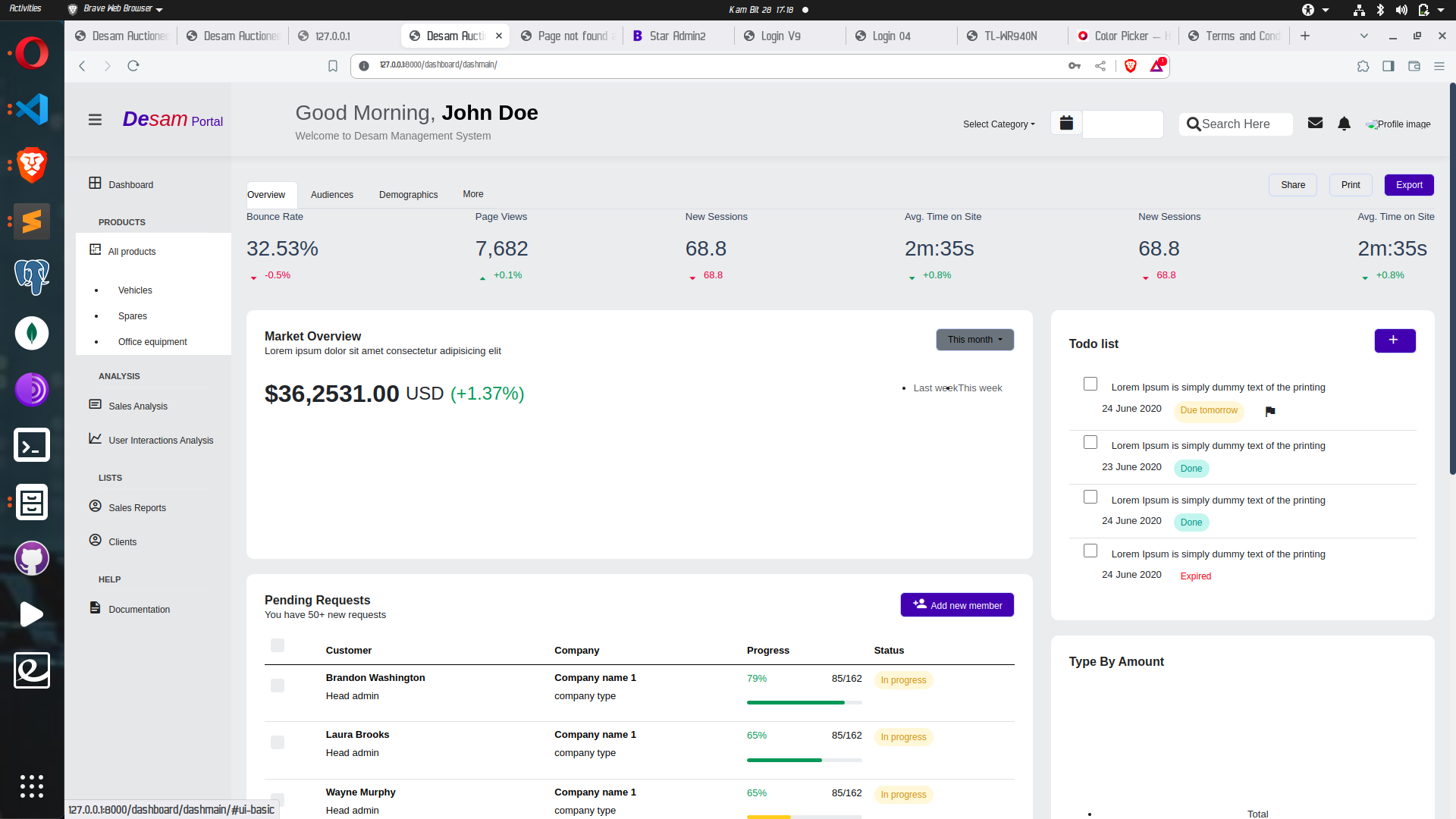Viewport: 1456px width, 819px height.
Task: Switch to the Demographics tab
Action: (408, 195)
